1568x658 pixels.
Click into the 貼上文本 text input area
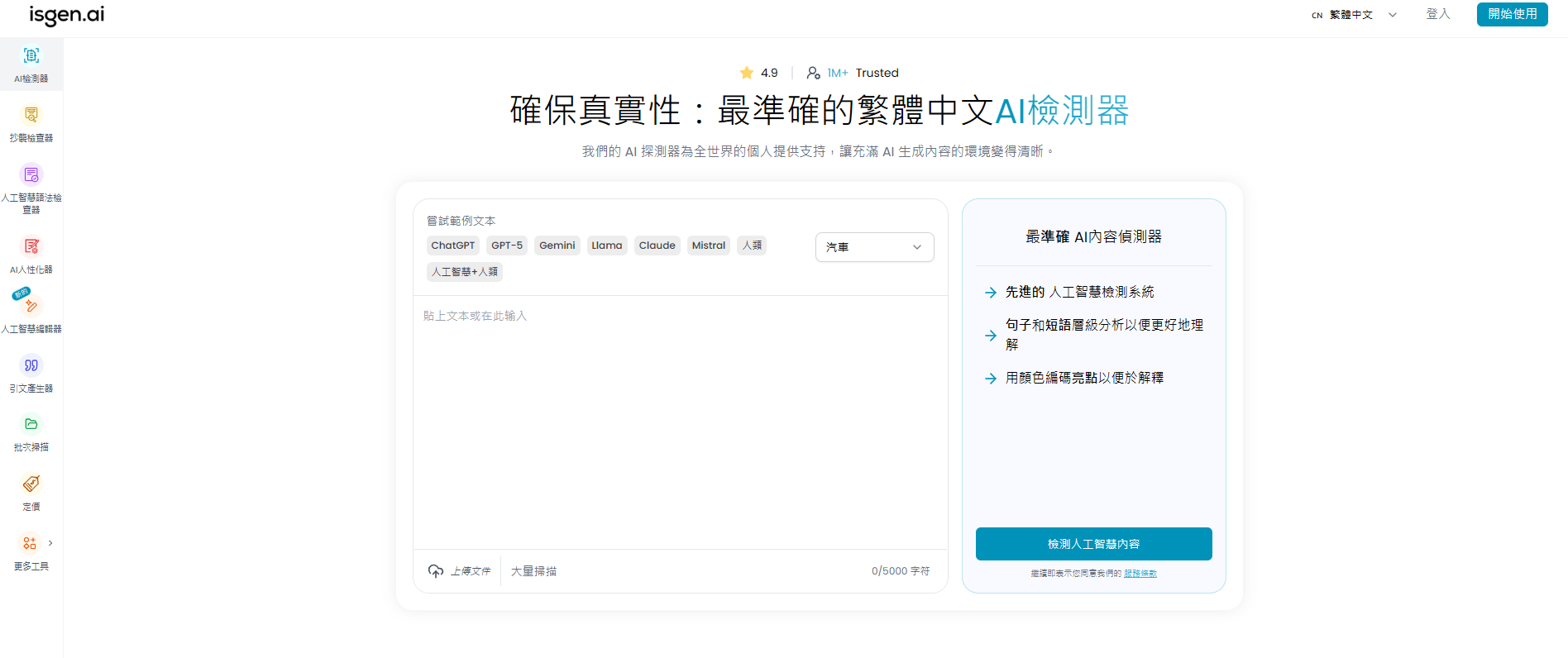tap(680, 422)
